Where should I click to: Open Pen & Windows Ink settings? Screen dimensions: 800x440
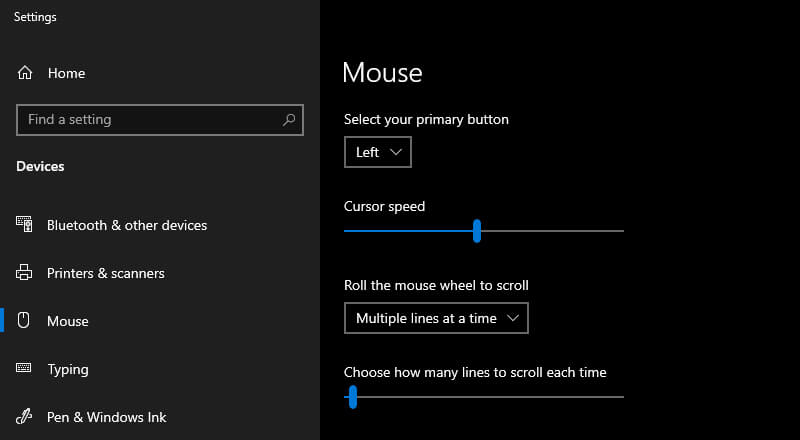click(107, 417)
